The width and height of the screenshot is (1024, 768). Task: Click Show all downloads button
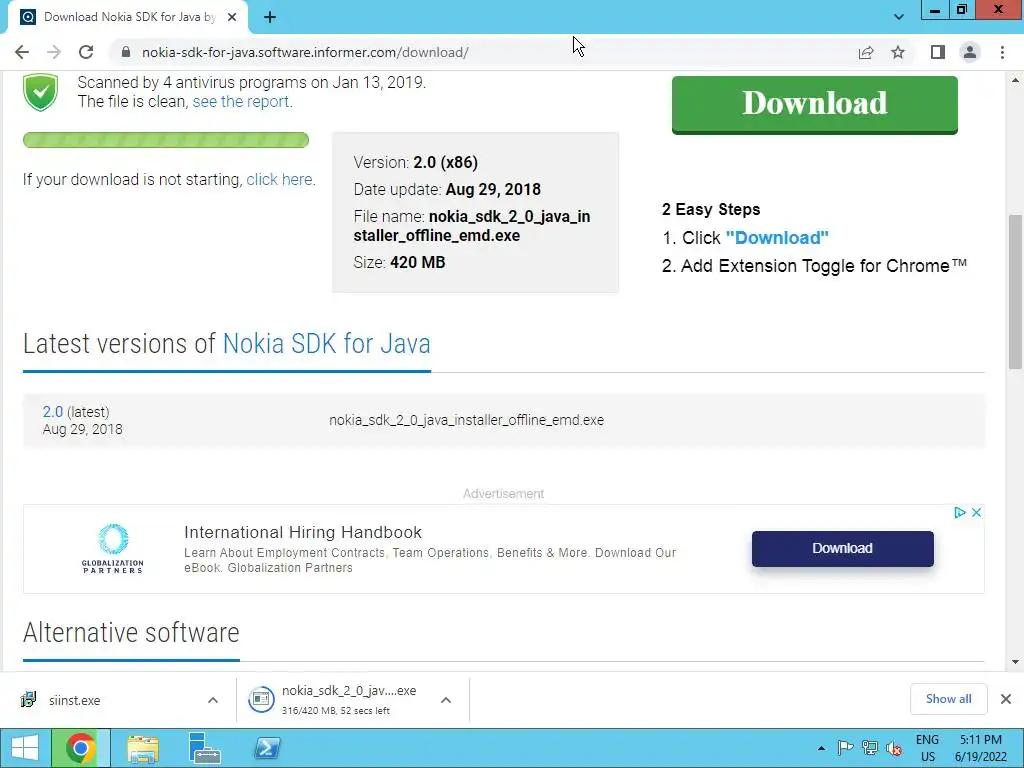pos(948,699)
